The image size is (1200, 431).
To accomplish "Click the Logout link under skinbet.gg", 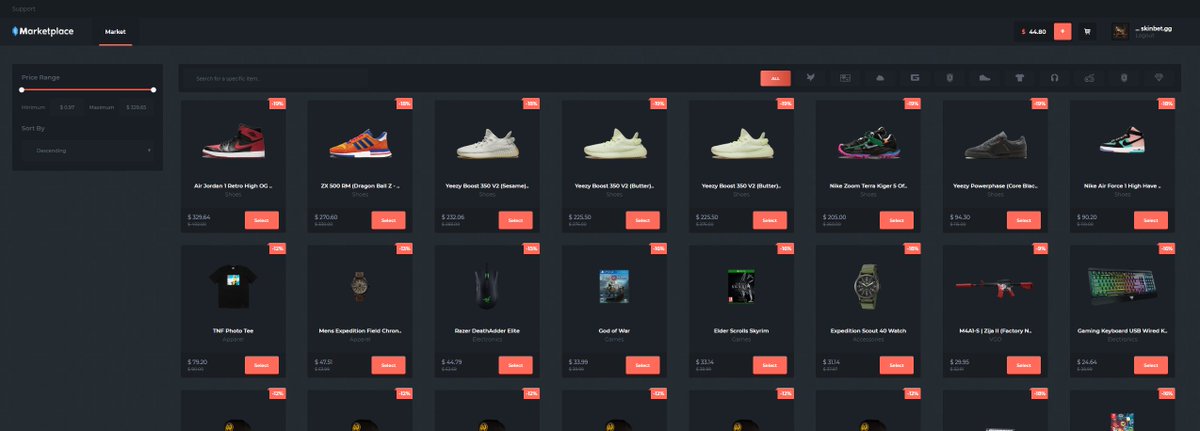I will click(x=1145, y=36).
